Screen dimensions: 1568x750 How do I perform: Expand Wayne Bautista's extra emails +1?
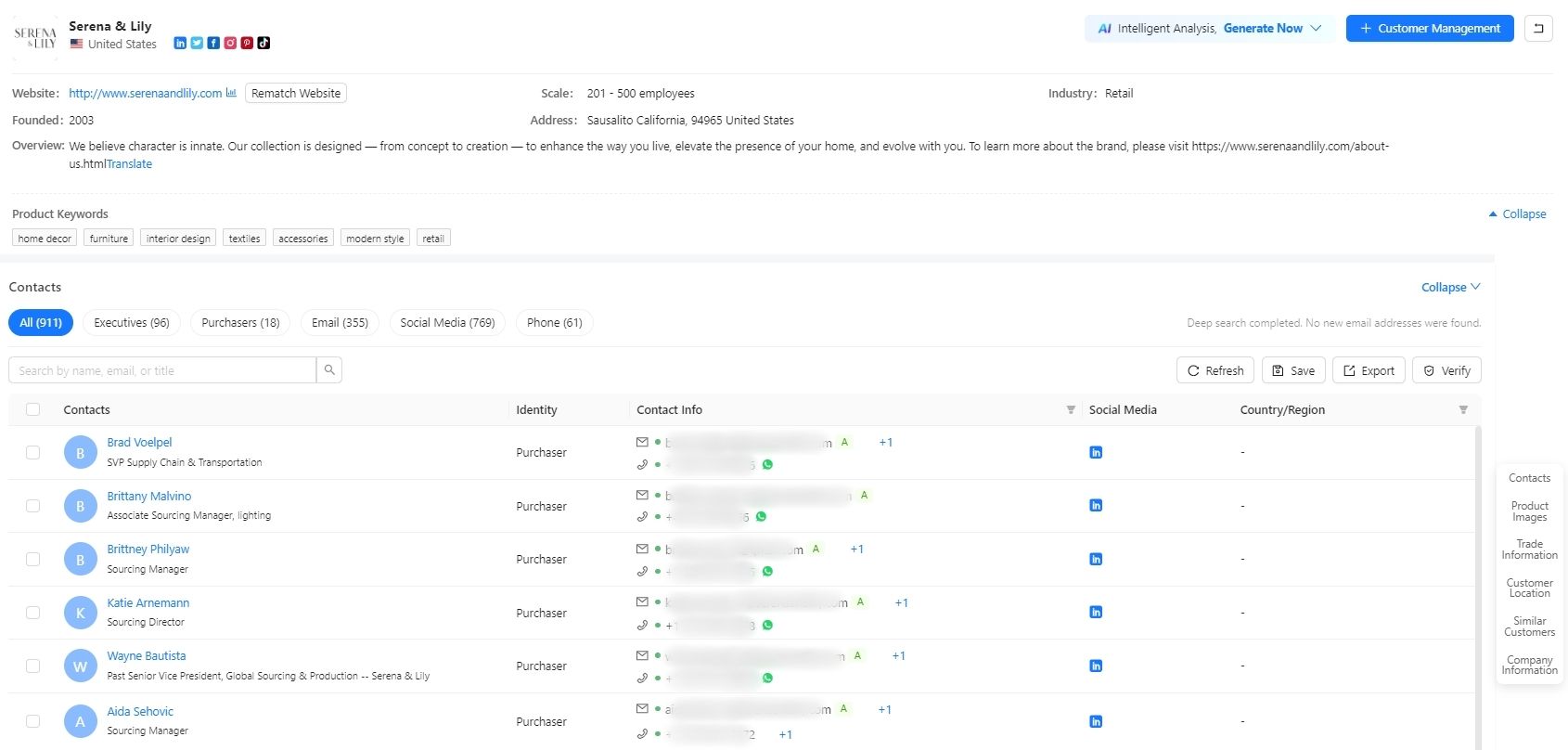pos(899,656)
